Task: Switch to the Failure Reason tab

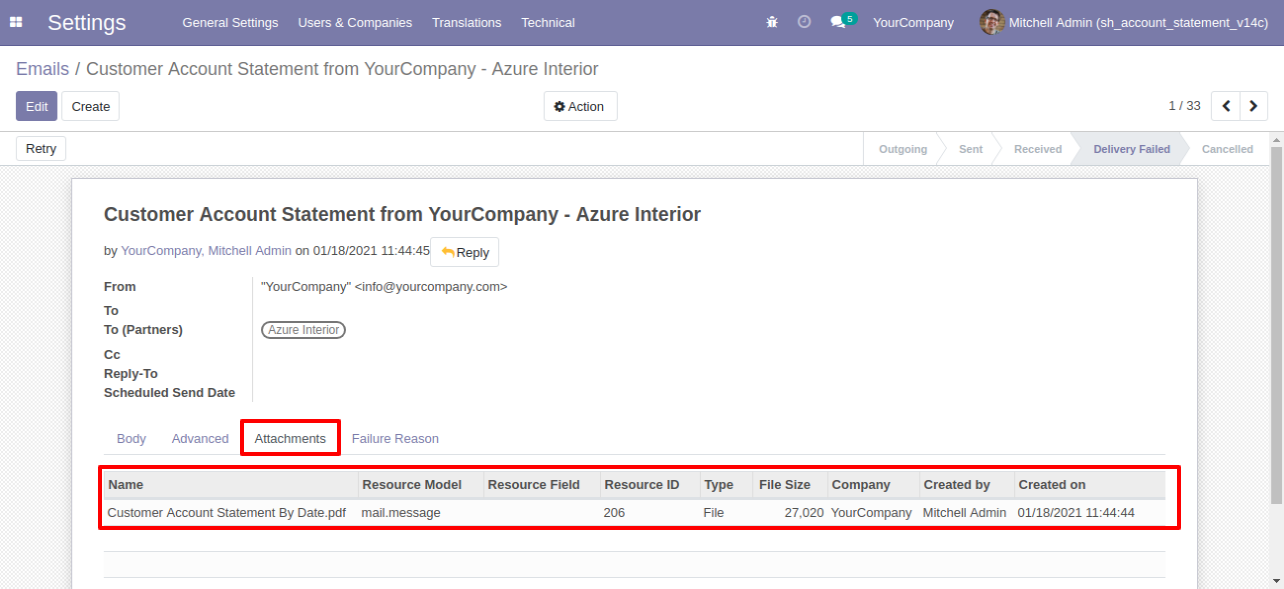Action: (x=395, y=438)
